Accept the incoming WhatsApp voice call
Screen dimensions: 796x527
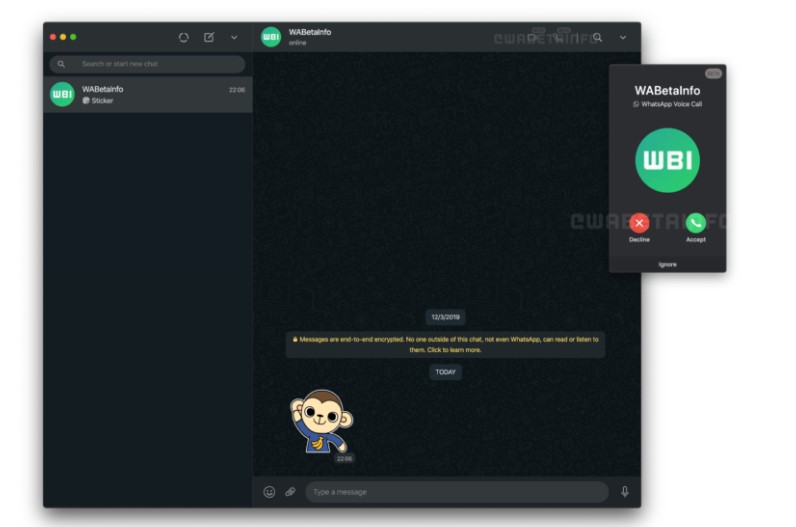click(695, 223)
